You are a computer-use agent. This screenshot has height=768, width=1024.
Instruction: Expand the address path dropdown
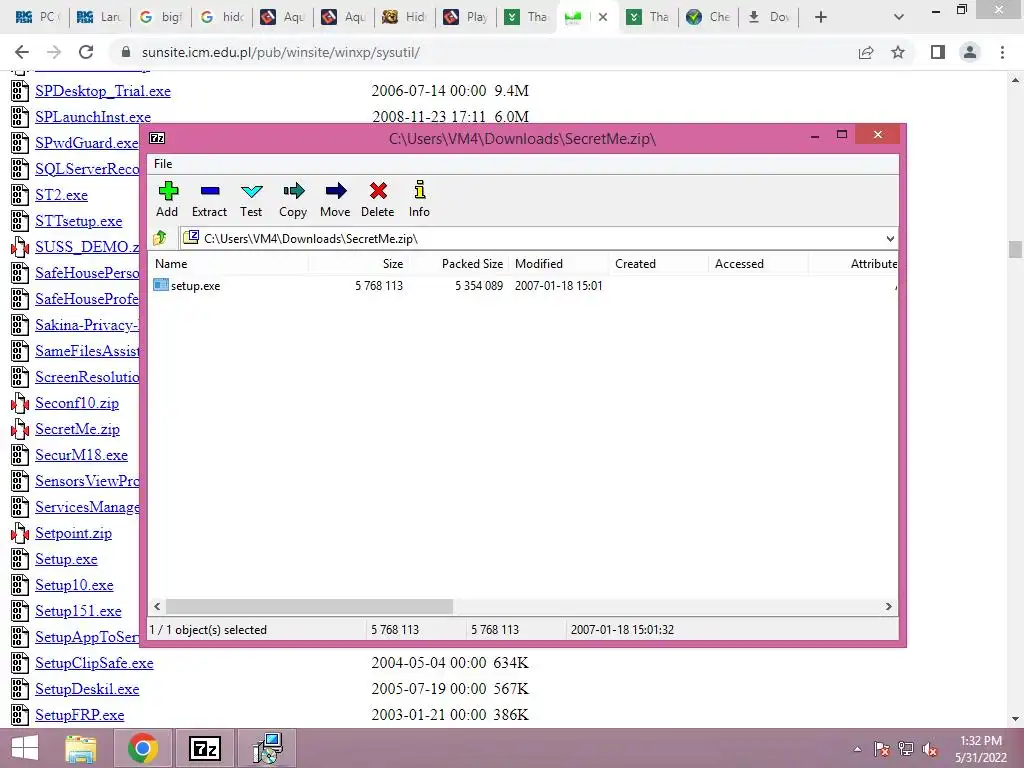tap(889, 238)
